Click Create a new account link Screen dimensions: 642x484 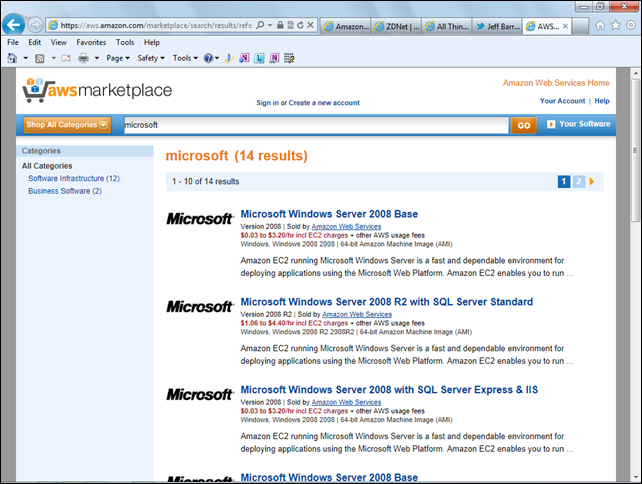coord(324,103)
